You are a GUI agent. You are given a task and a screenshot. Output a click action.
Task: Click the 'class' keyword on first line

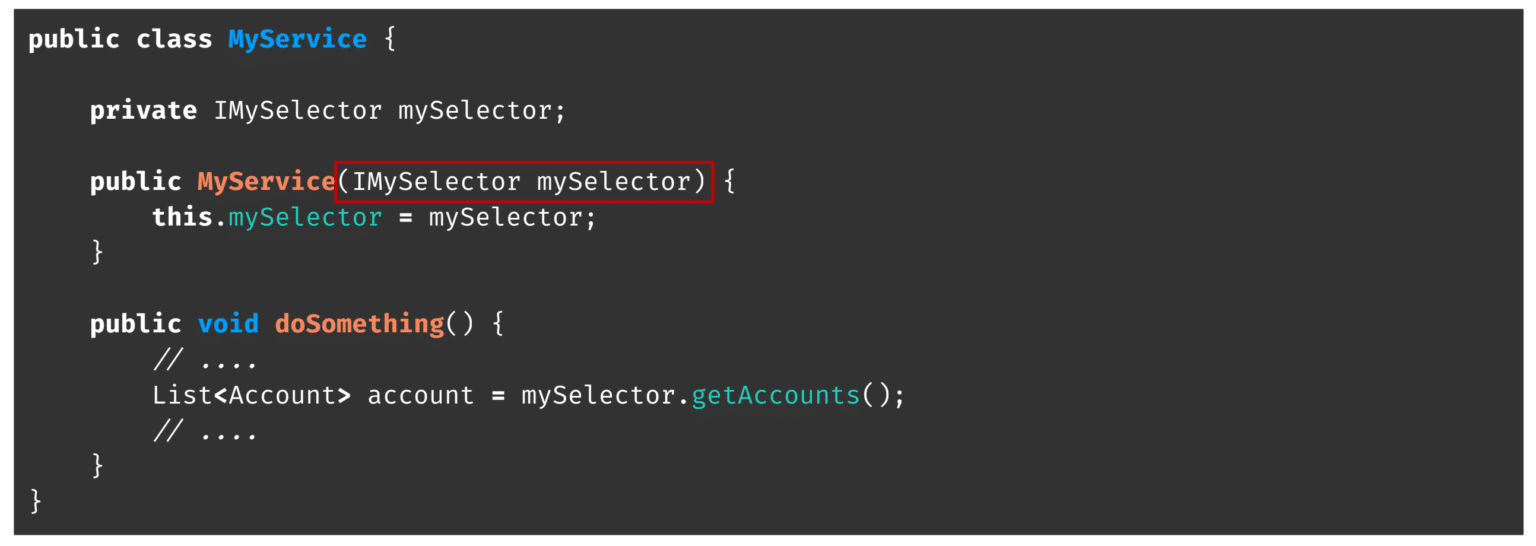point(174,40)
